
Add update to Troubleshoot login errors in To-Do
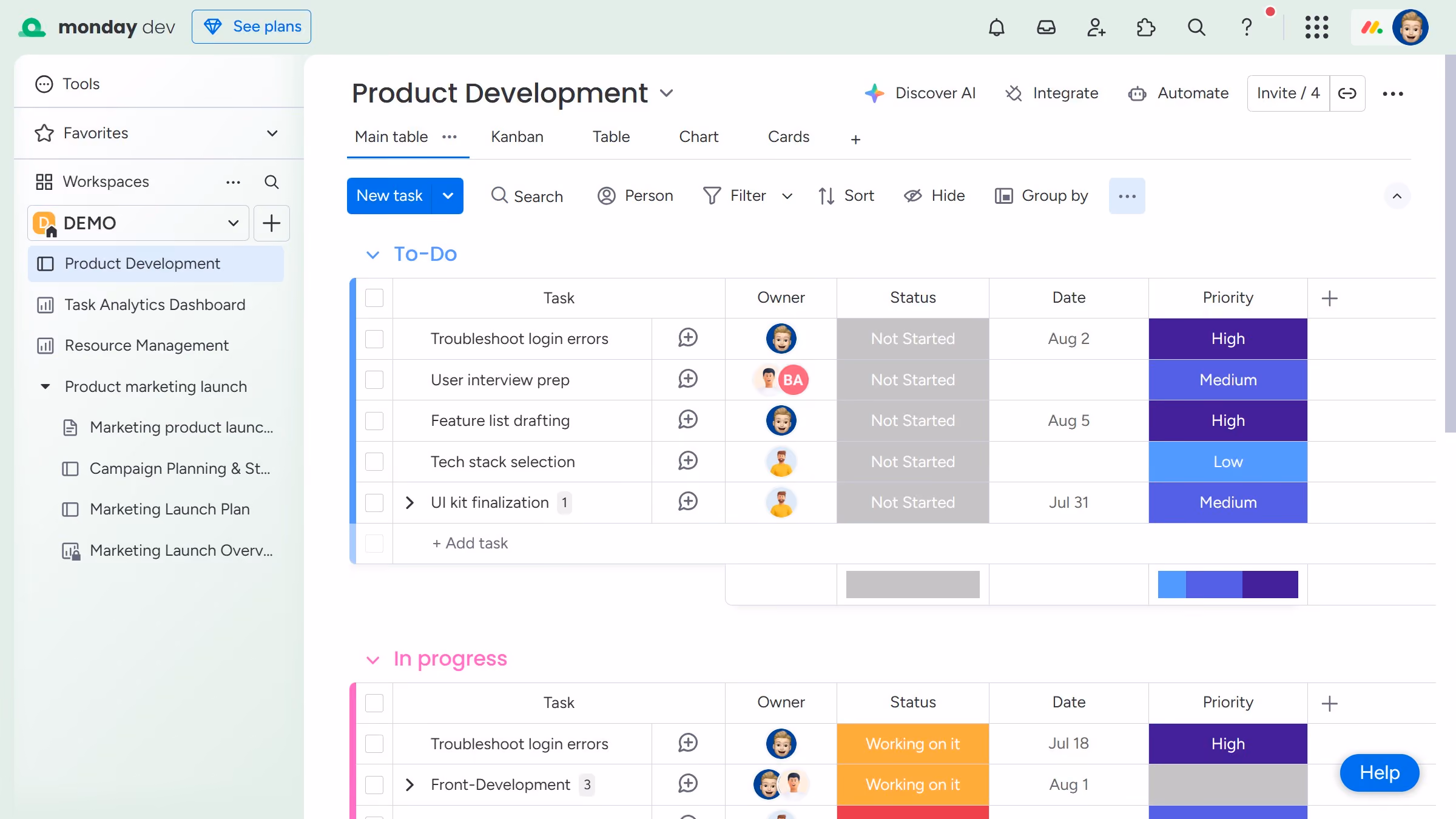[x=688, y=338]
